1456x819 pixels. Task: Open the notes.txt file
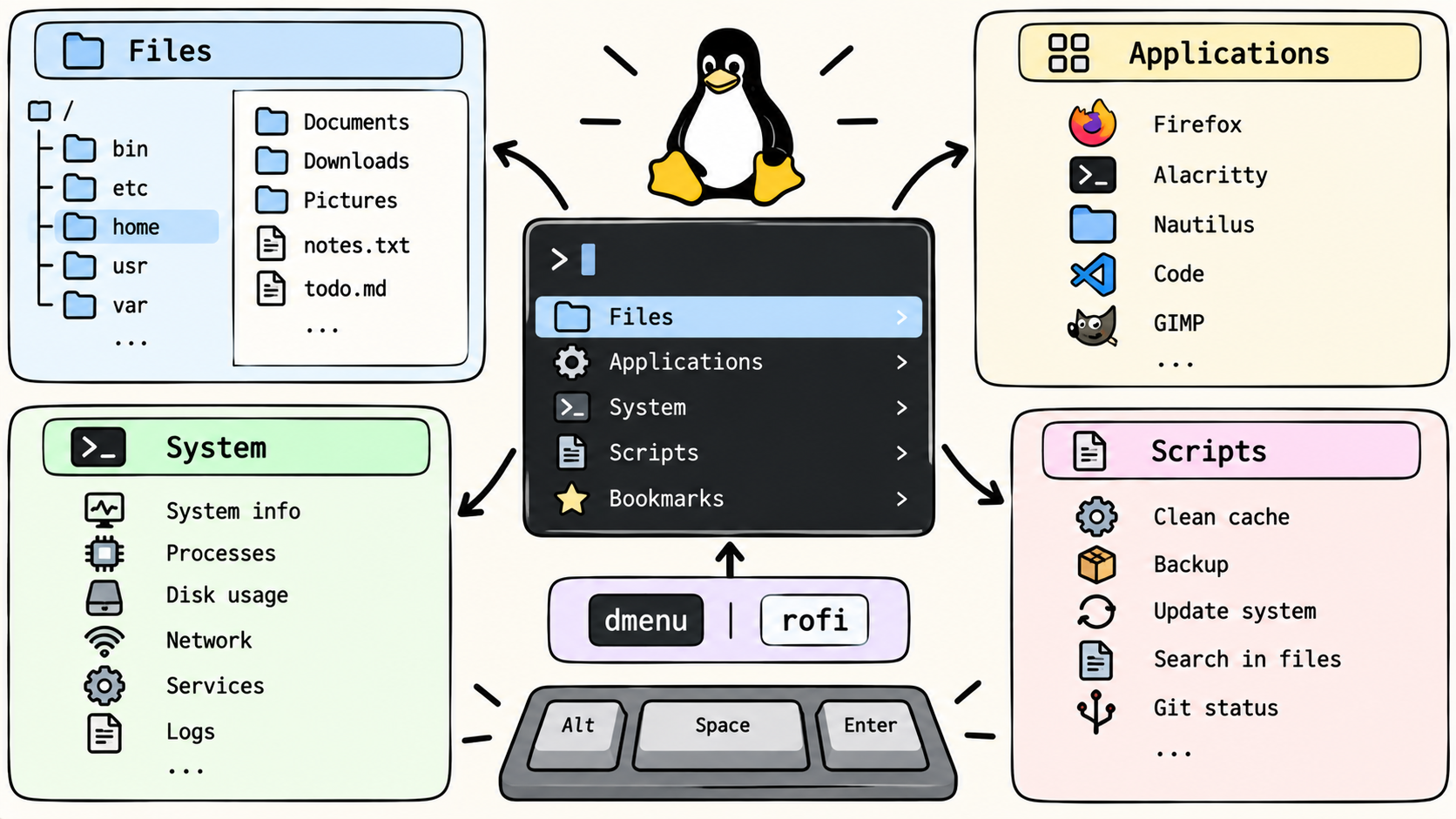coord(333,245)
